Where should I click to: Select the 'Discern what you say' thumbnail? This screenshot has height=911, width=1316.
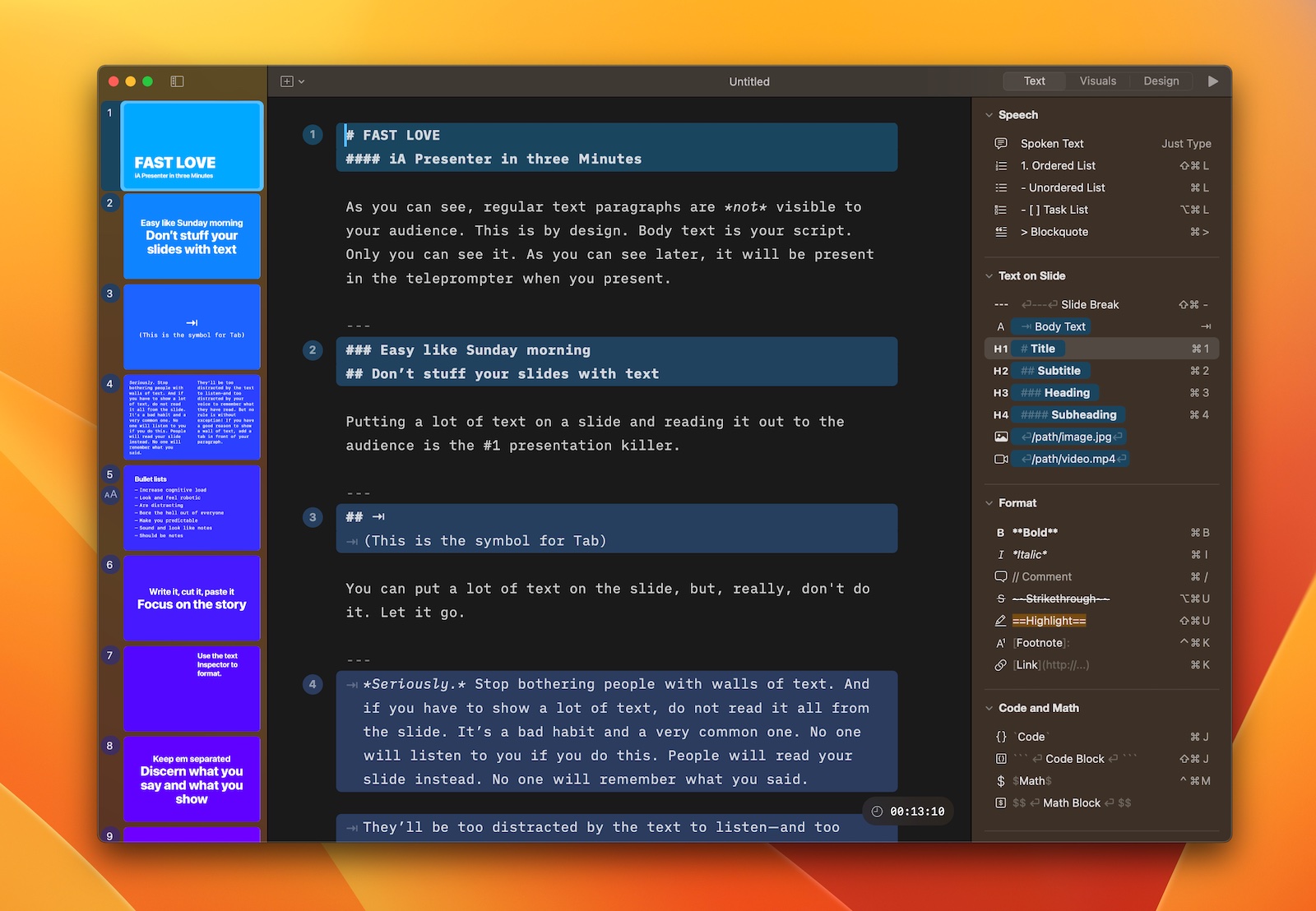tap(192, 779)
